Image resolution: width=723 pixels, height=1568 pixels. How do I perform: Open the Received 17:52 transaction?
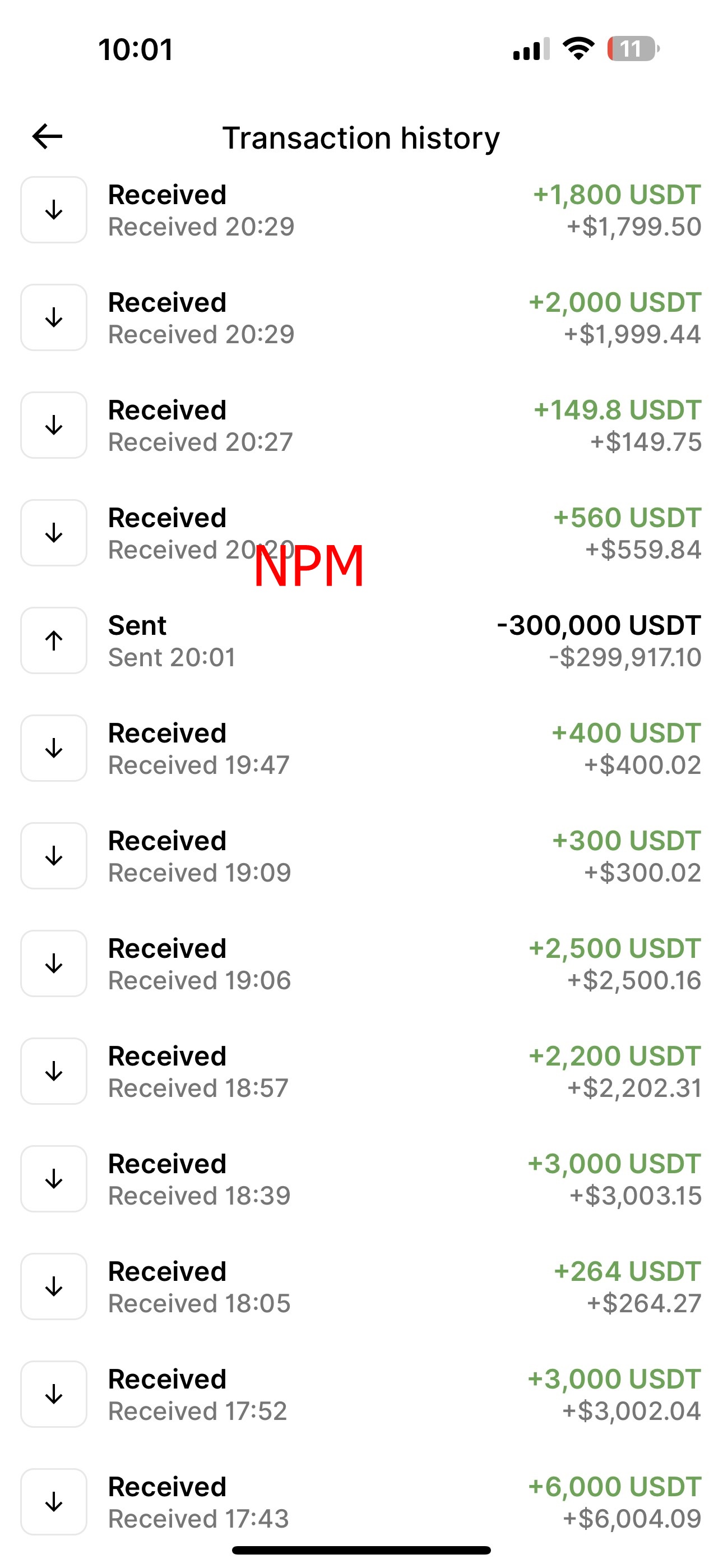[x=361, y=1395]
